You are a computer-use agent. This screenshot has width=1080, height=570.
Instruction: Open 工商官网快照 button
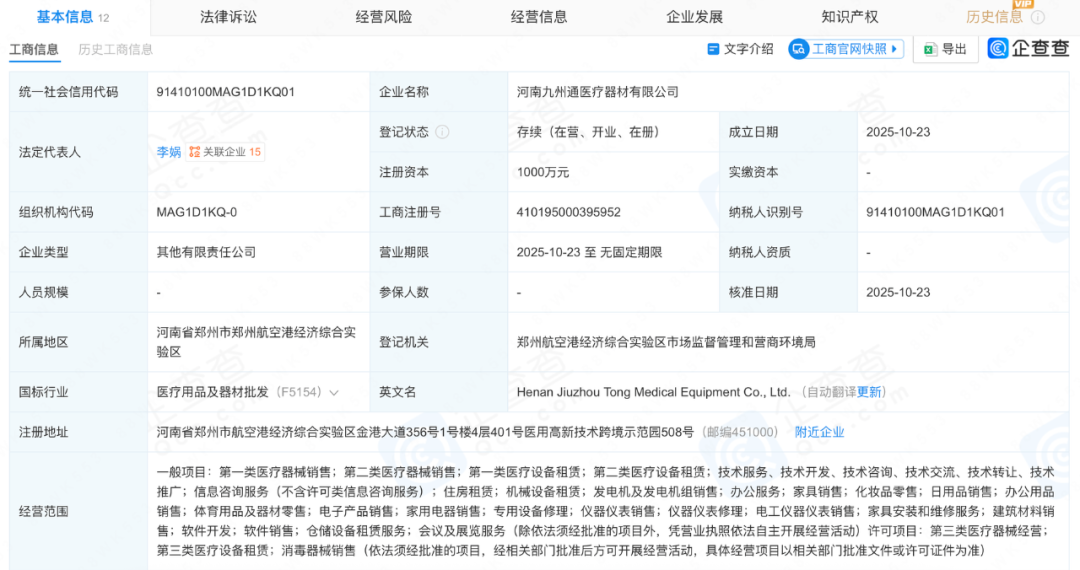tap(846, 49)
